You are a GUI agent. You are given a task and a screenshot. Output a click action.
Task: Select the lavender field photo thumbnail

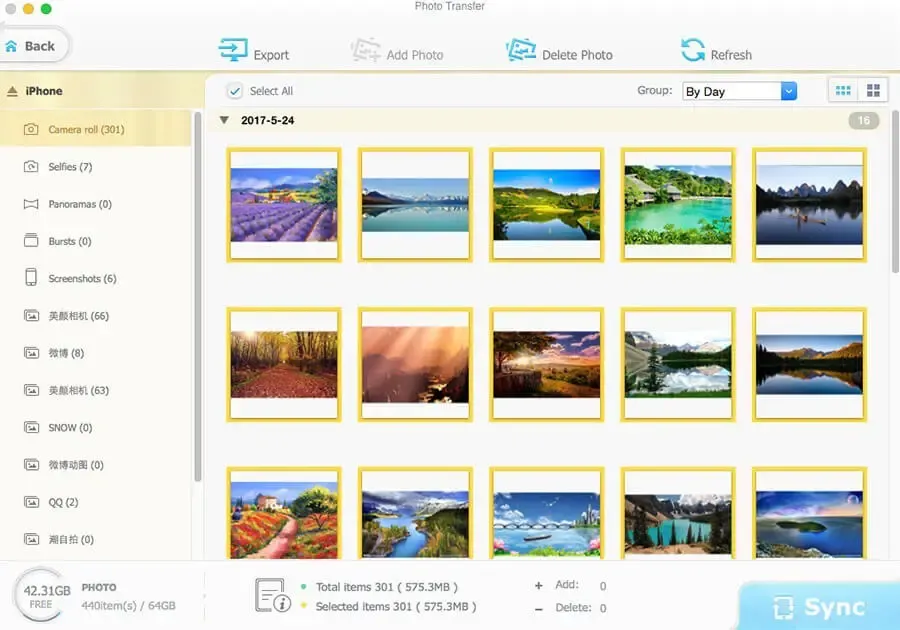(x=284, y=204)
